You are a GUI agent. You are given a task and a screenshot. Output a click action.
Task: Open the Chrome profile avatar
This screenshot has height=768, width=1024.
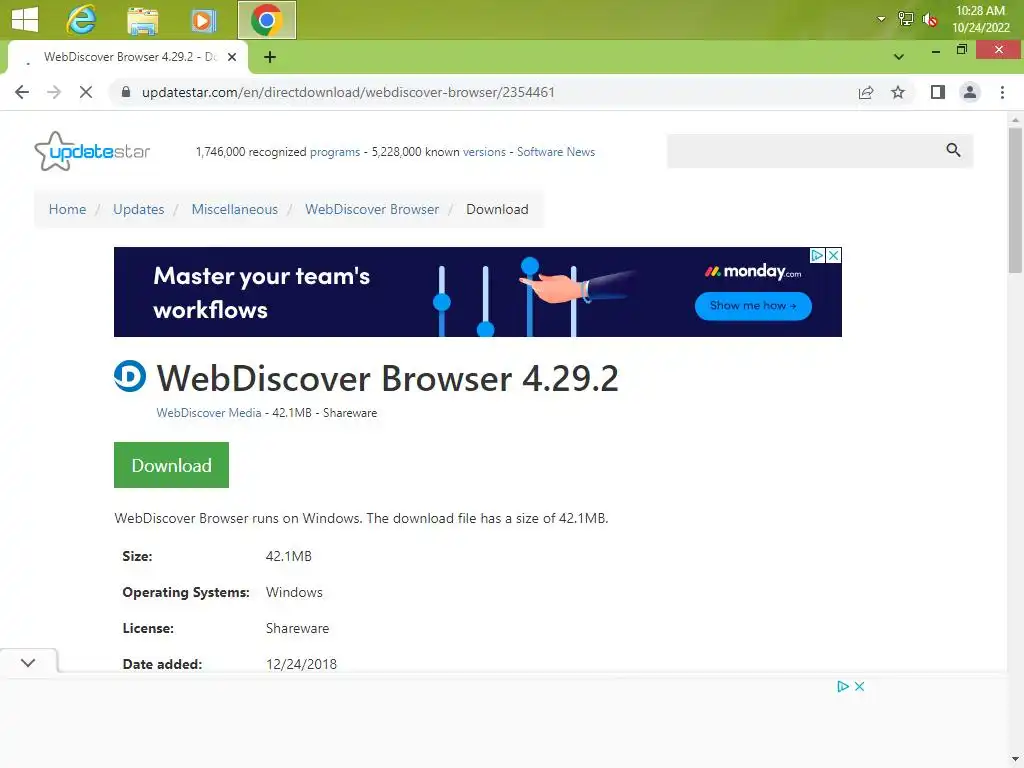point(970,92)
